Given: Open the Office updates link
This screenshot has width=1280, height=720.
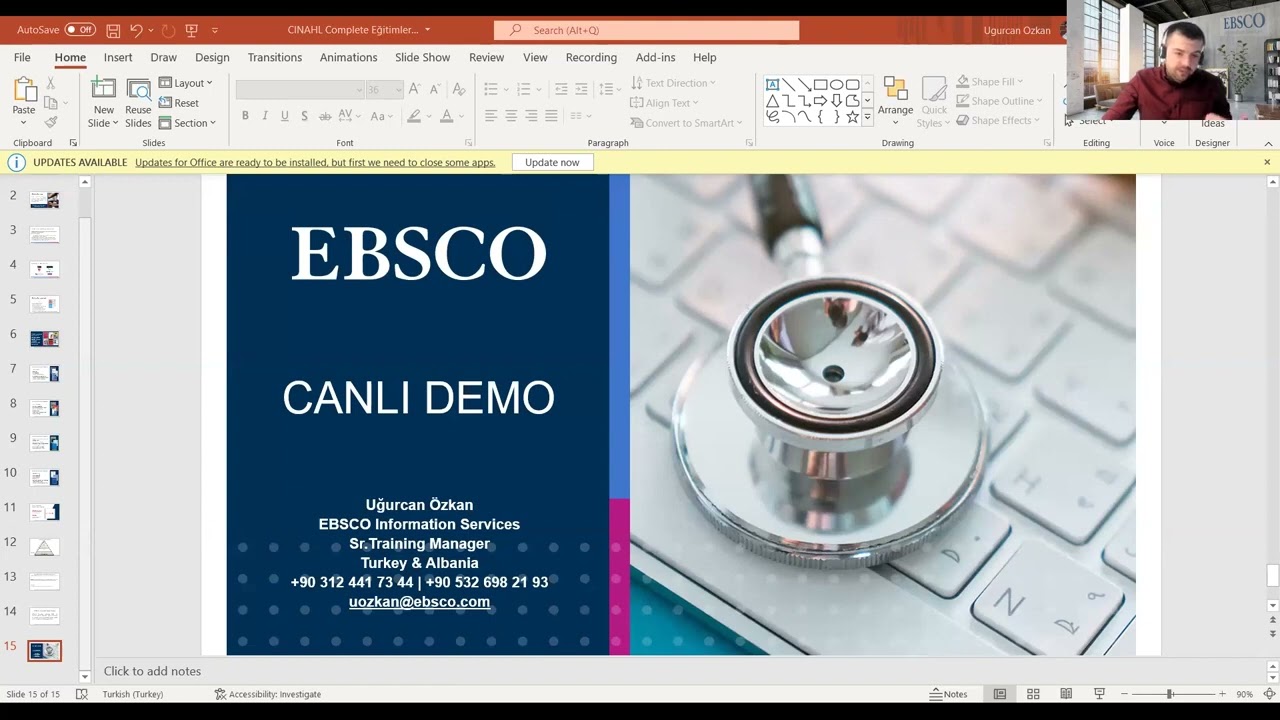Looking at the screenshot, I should [x=315, y=162].
